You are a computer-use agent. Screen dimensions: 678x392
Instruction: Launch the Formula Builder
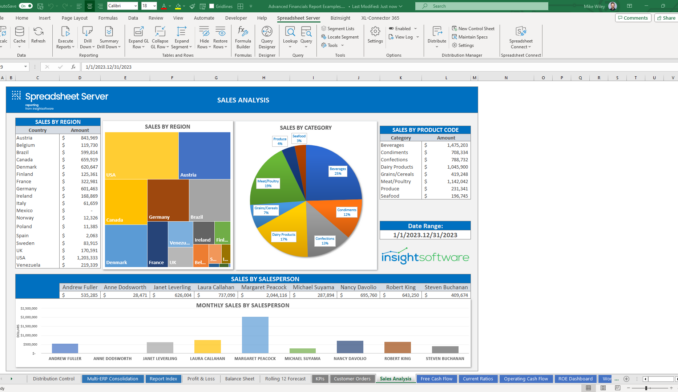[243, 37]
